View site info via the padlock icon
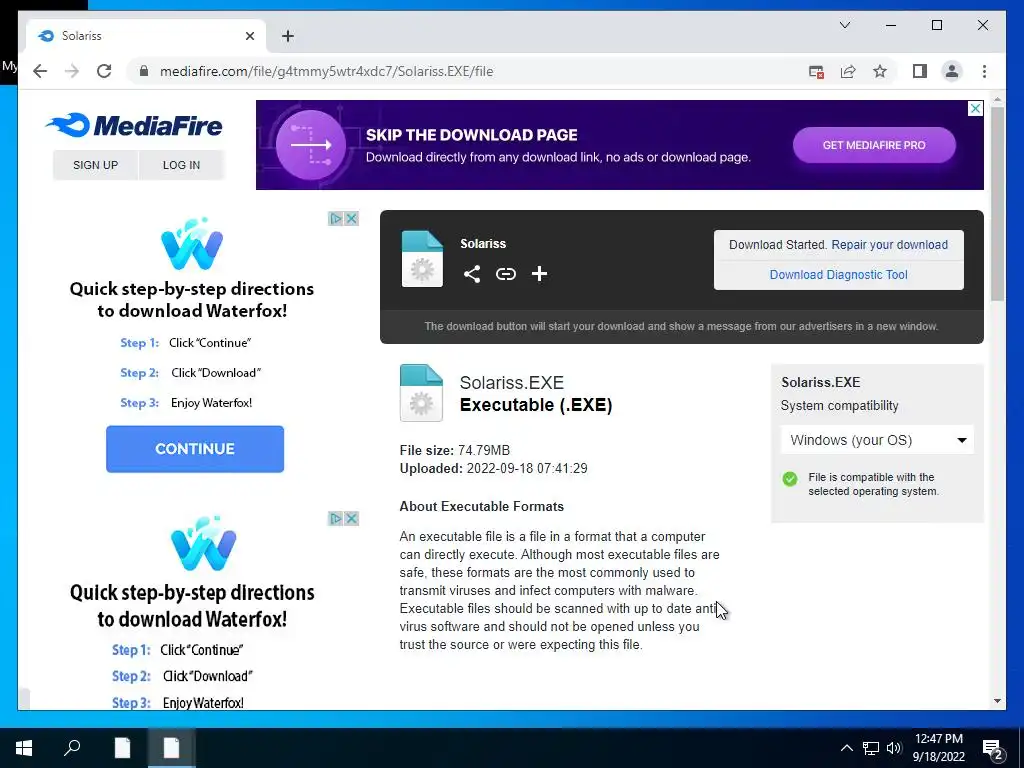Screen dimensions: 1024x768 point(144,71)
